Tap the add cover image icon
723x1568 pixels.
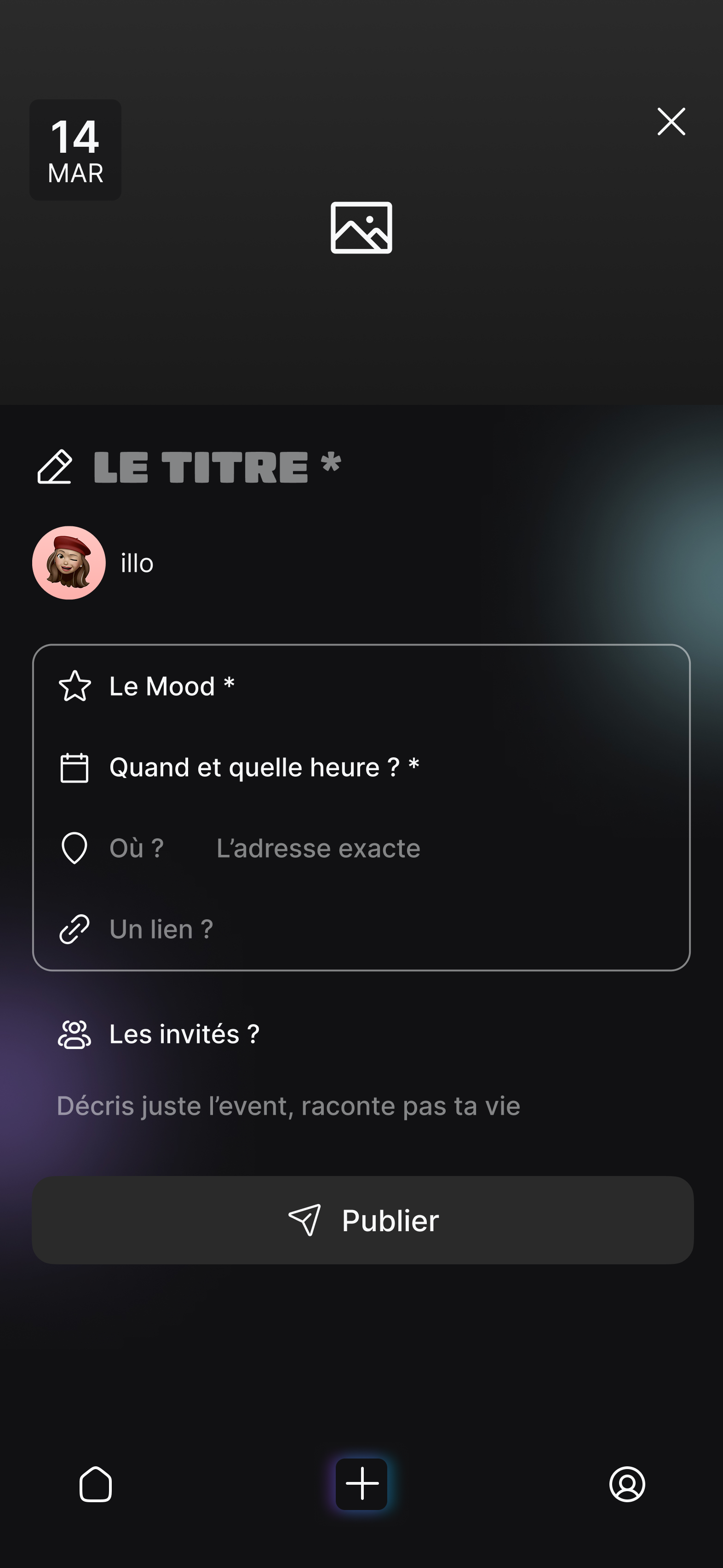[x=361, y=228]
